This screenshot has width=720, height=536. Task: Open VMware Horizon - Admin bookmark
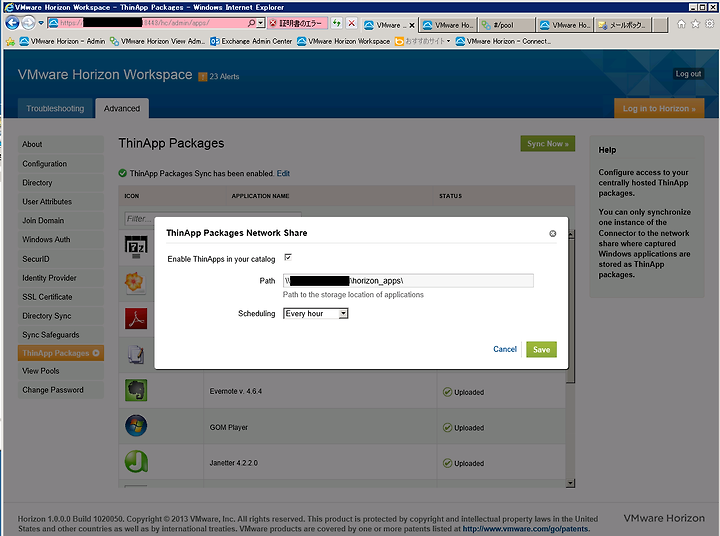(x=62, y=41)
